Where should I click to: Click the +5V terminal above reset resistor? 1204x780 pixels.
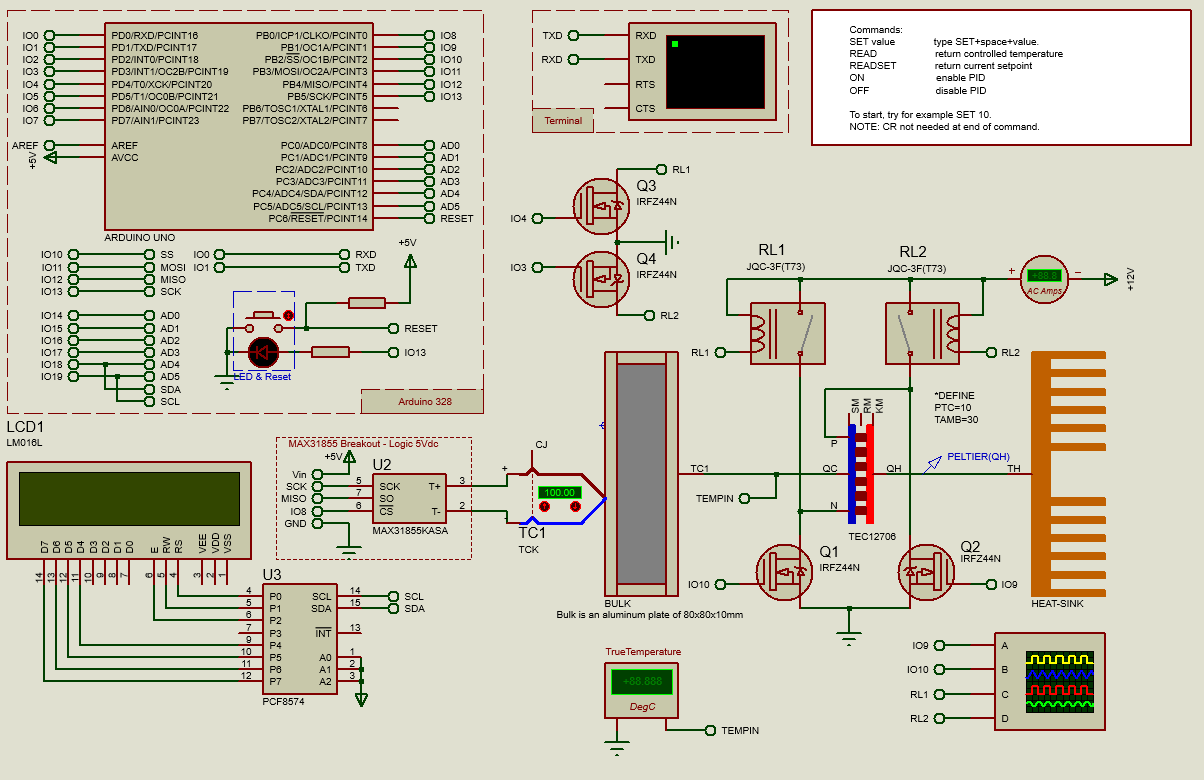click(x=409, y=261)
